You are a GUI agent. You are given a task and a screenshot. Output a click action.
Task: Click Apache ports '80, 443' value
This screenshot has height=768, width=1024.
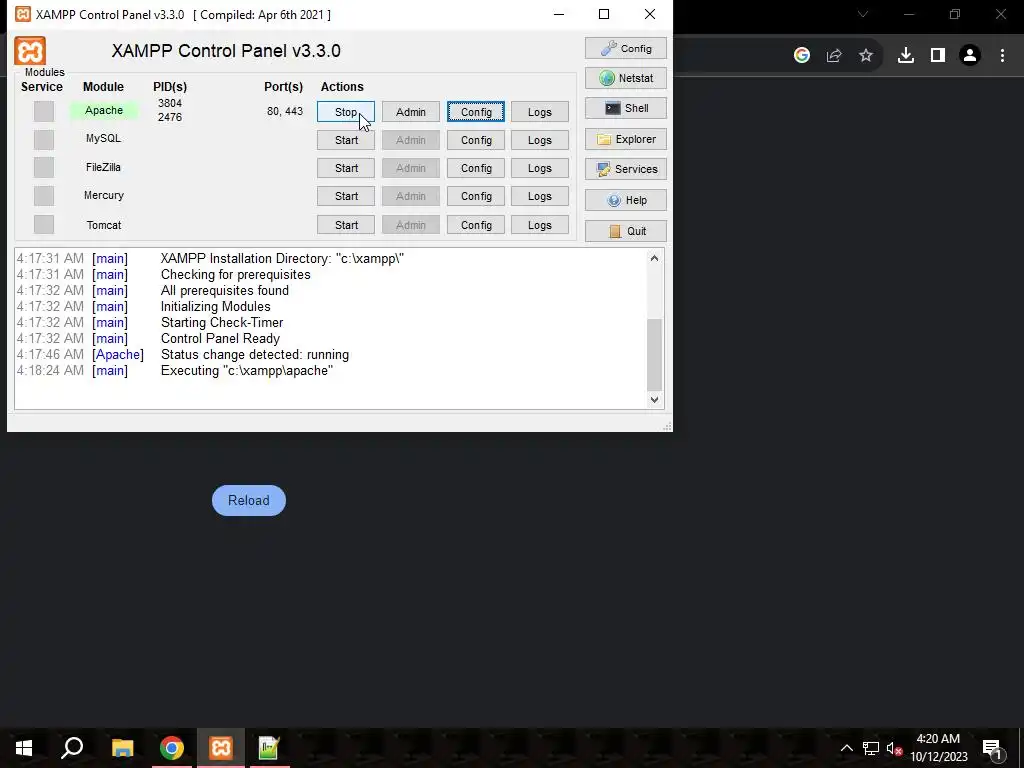(x=285, y=111)
